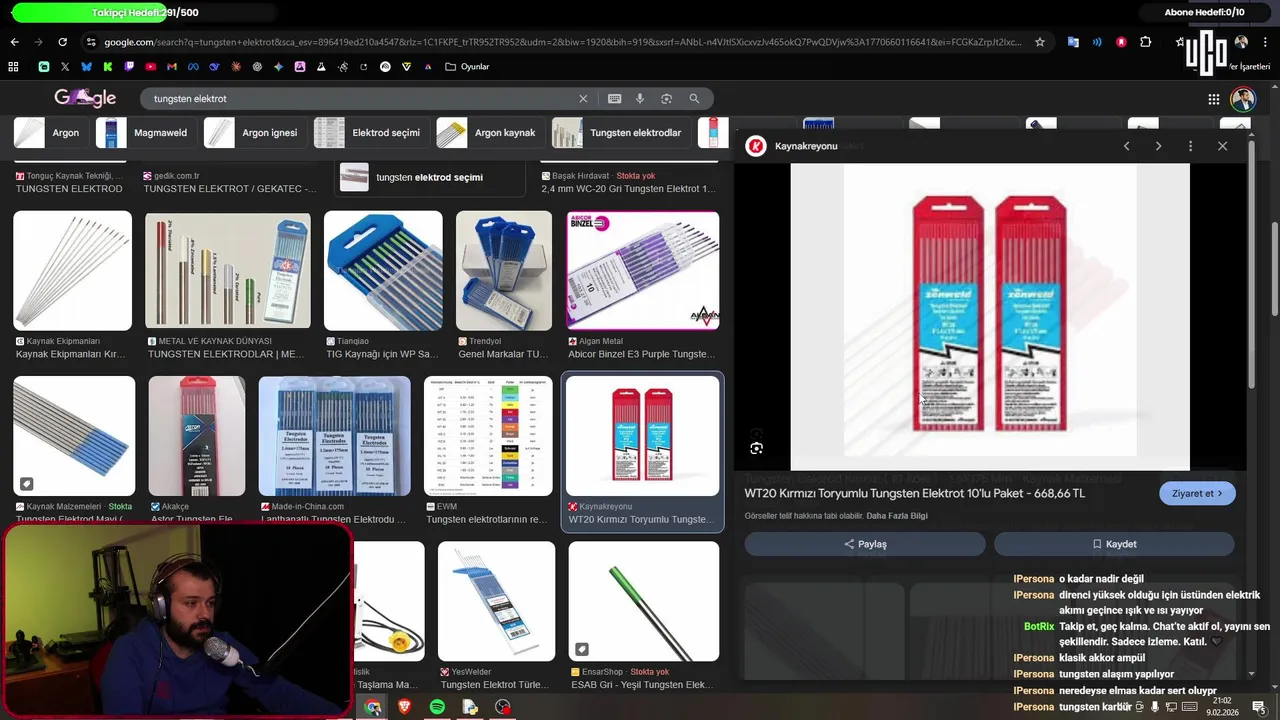Search inside image with lens icon on preview
The image size is (1280, 720).
point(756,448)
